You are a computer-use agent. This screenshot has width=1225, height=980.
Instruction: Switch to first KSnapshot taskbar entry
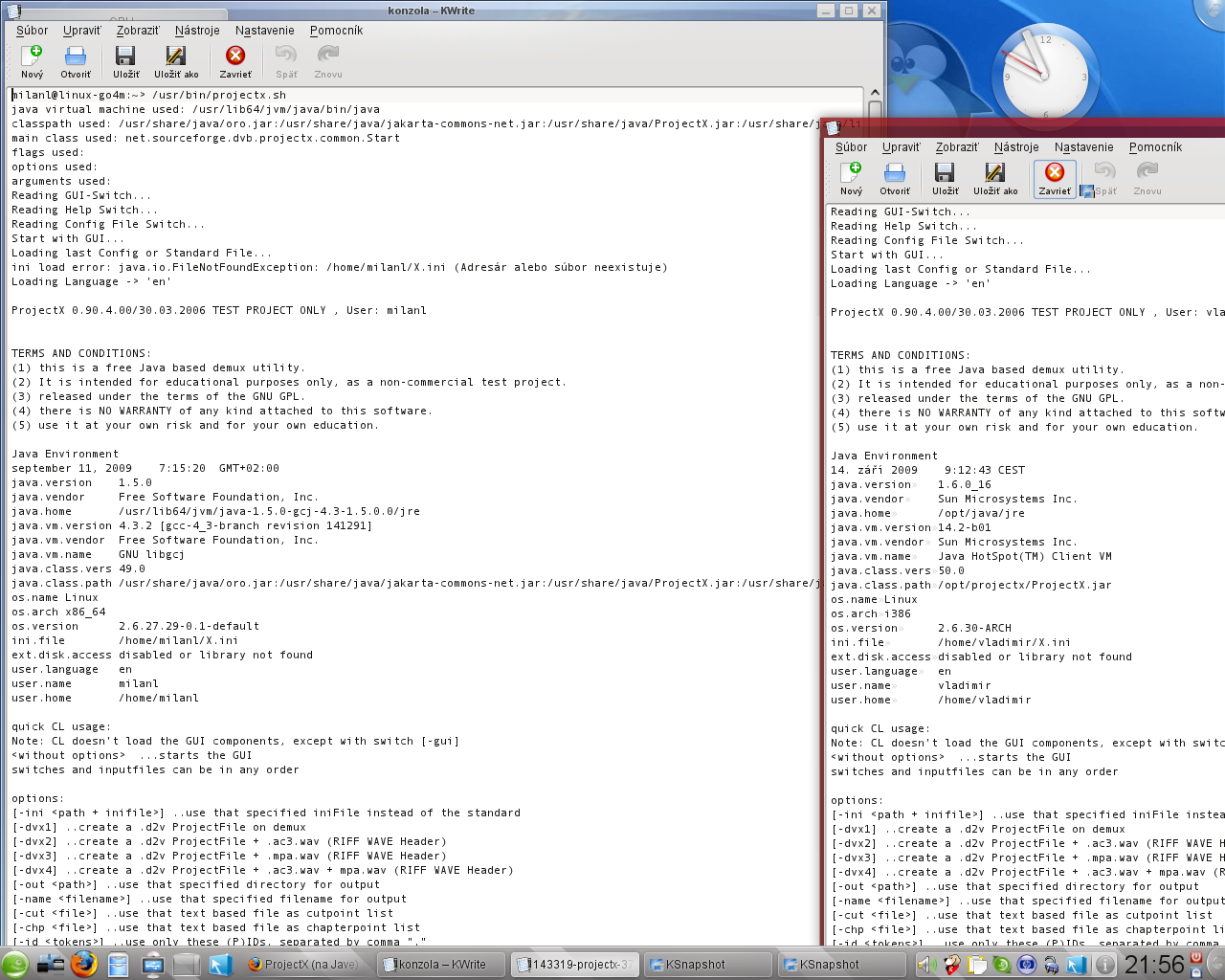click(709, 965)
